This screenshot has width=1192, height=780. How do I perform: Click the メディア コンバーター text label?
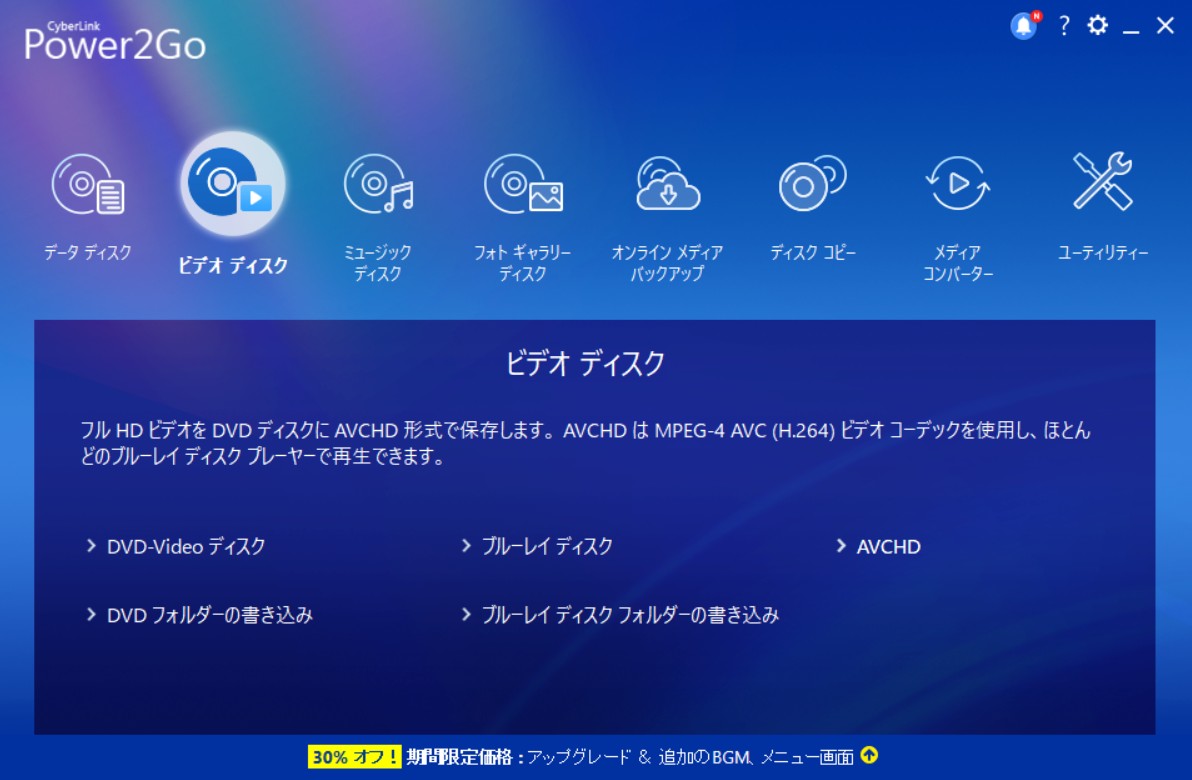tap(958, 263)
